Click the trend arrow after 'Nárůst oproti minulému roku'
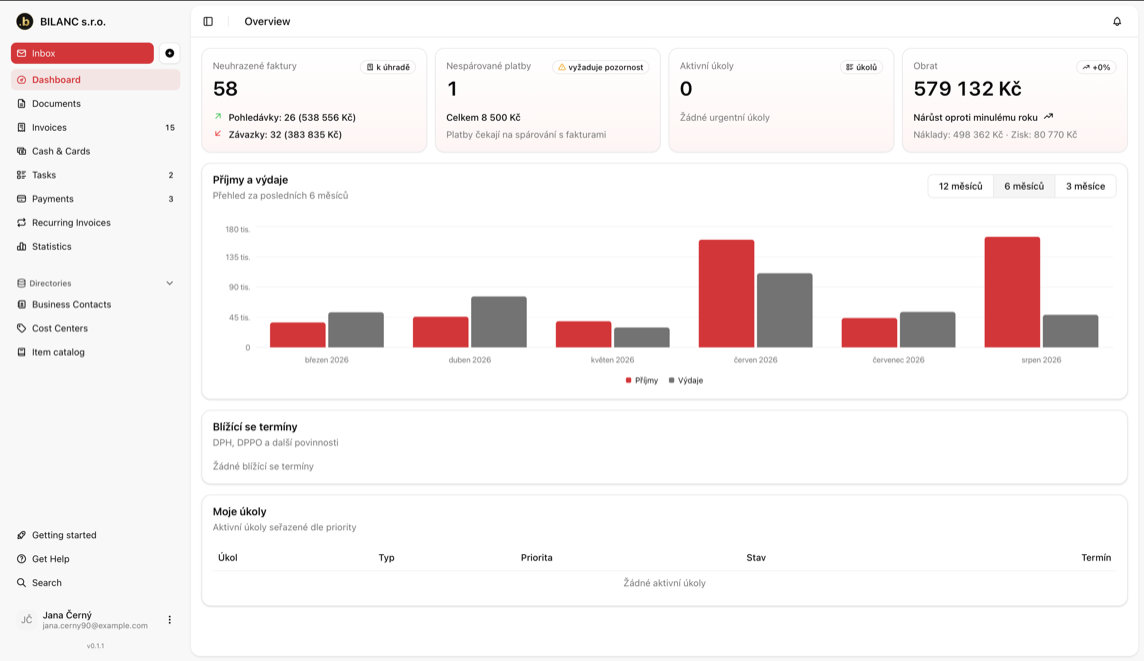Screen dimensions: 1144x661 pyautogui.click(x=1048, y=117)
